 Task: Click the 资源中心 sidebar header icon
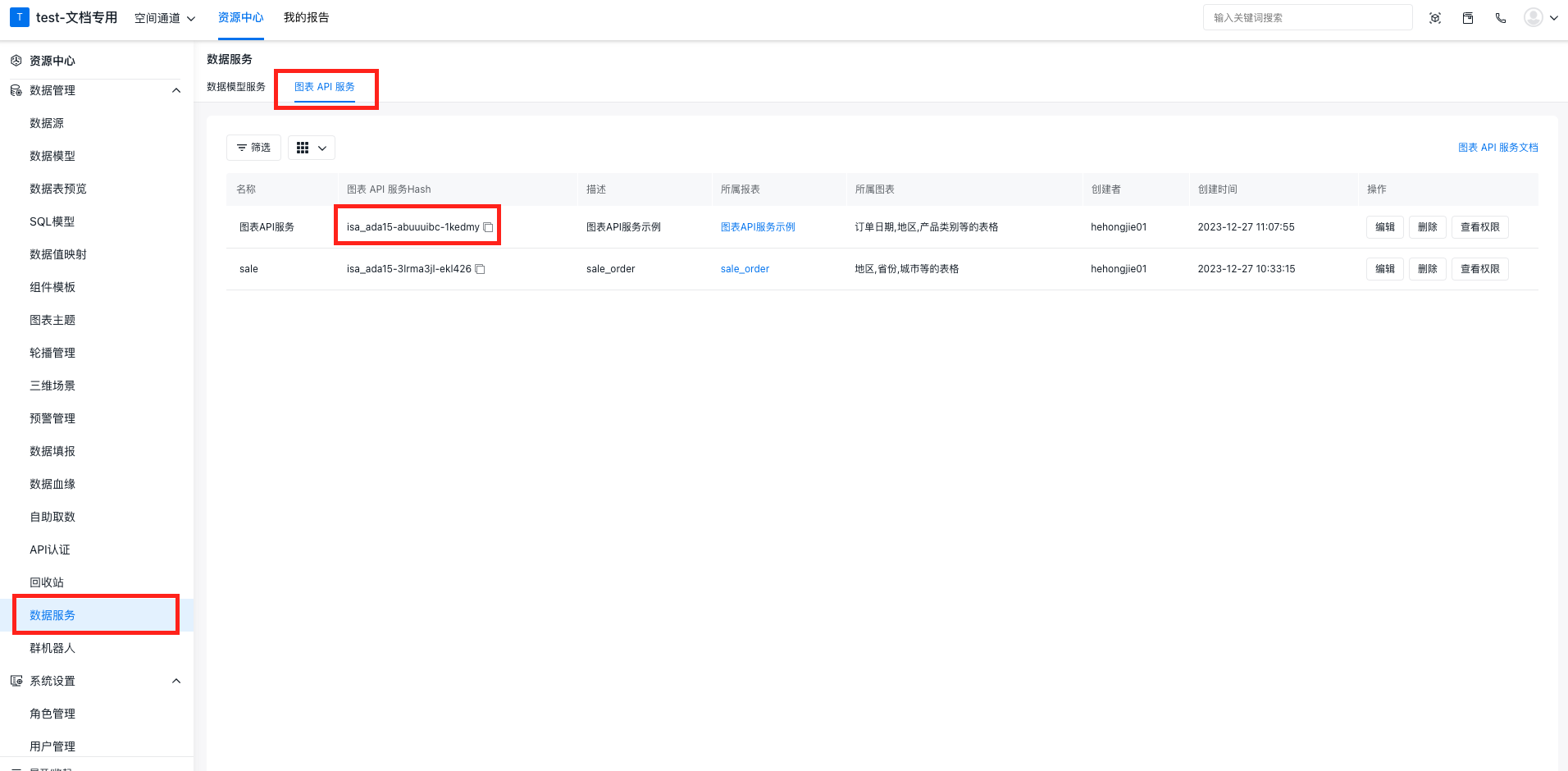tap(16, 61)
